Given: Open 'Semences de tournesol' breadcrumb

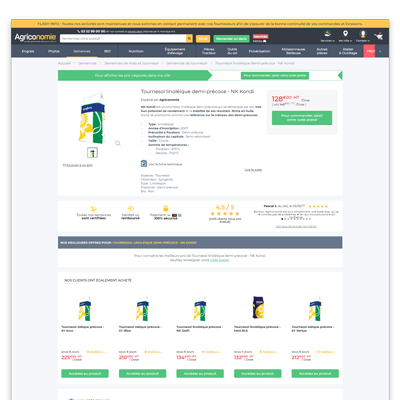Looking at the screenshot, I should pos(187,63).
